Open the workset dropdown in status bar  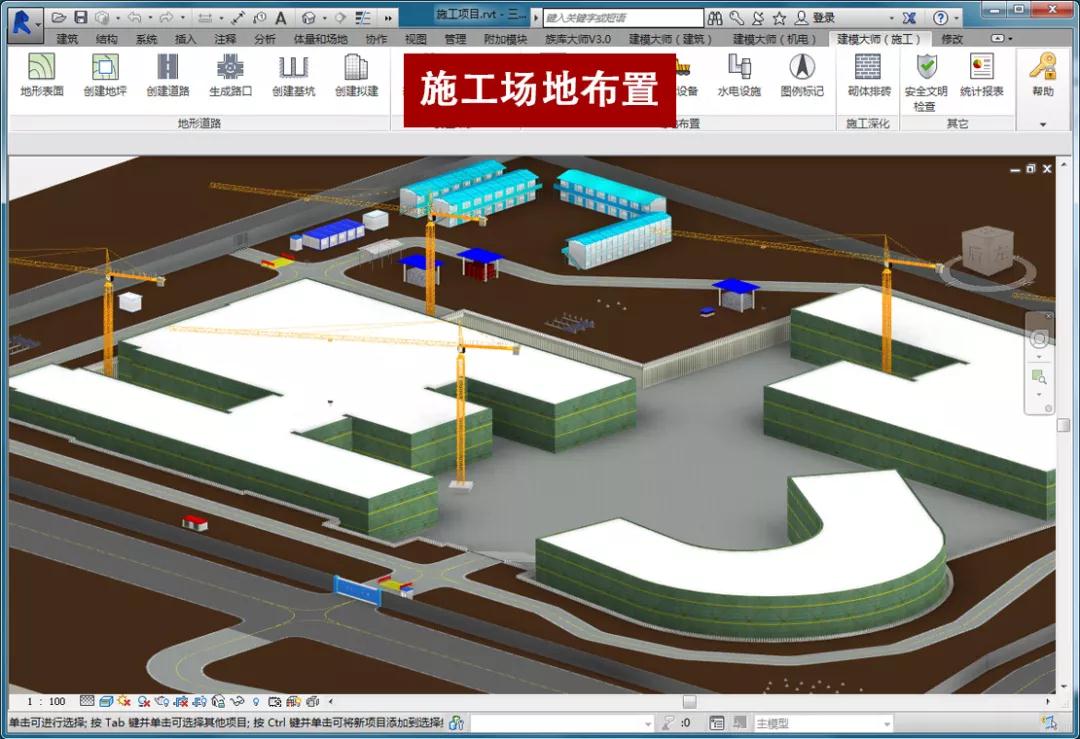[x=562, y=723]
